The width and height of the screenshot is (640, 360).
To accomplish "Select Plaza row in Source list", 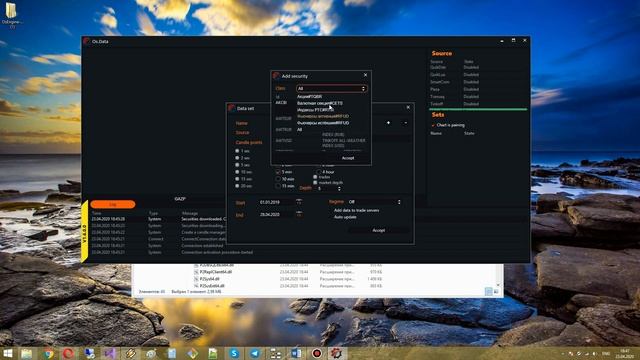I will 477,89.
